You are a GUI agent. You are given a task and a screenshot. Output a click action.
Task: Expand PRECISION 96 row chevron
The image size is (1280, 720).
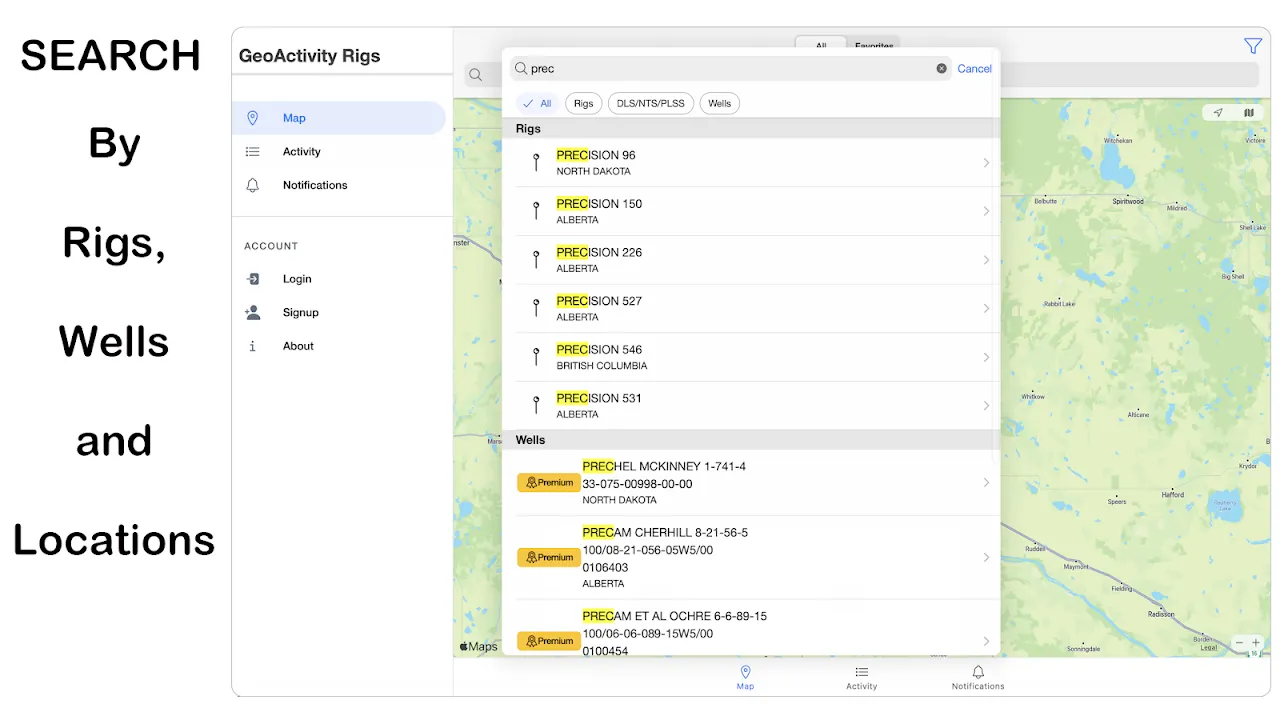click(986, 162)
